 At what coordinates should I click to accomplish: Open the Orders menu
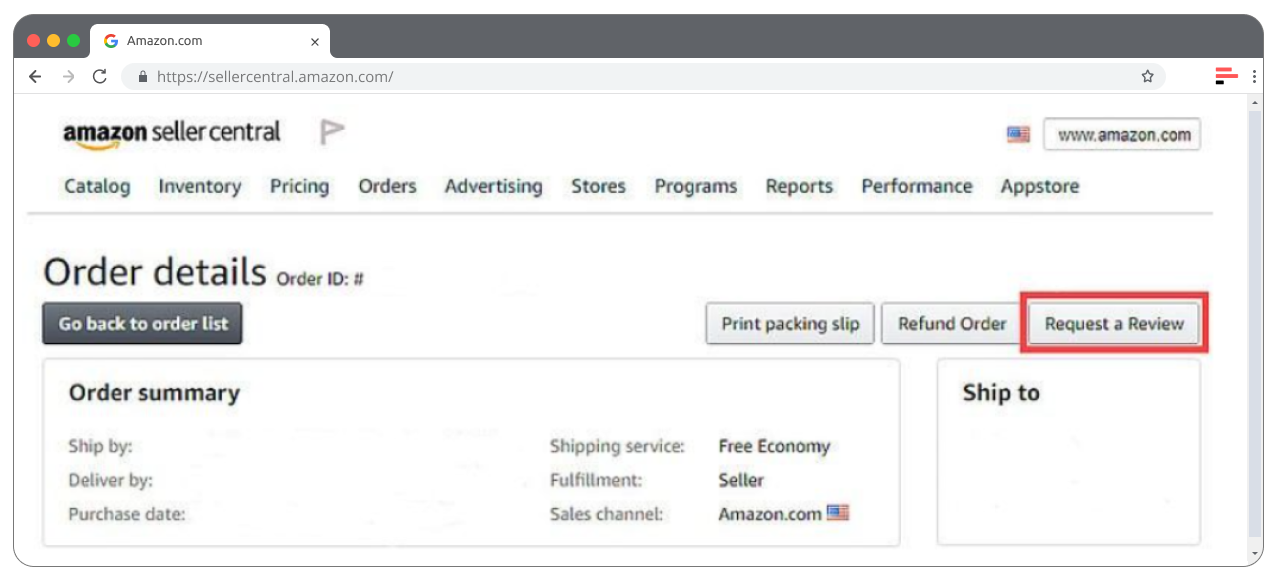click(387, 186)
